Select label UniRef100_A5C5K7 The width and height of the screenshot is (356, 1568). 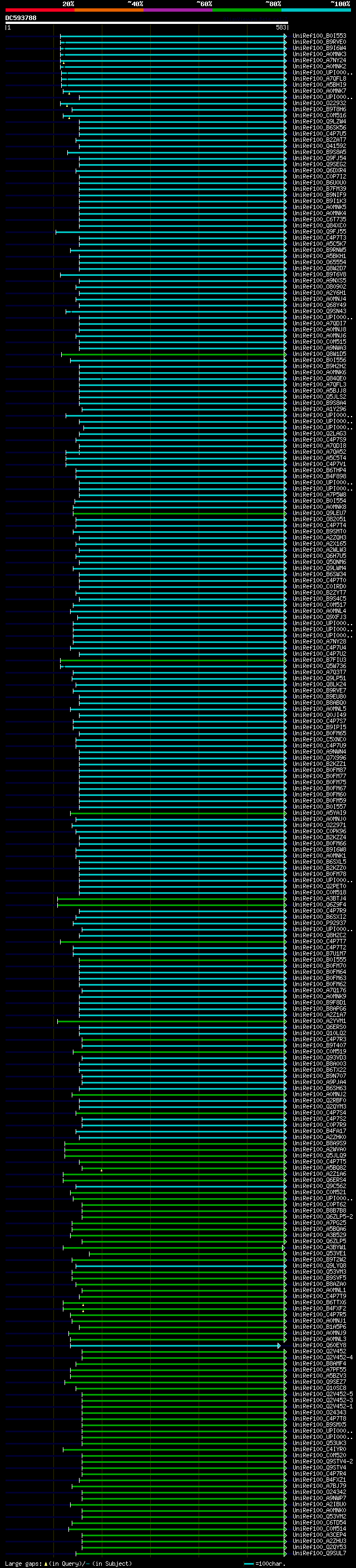click(x=319, y=244)
